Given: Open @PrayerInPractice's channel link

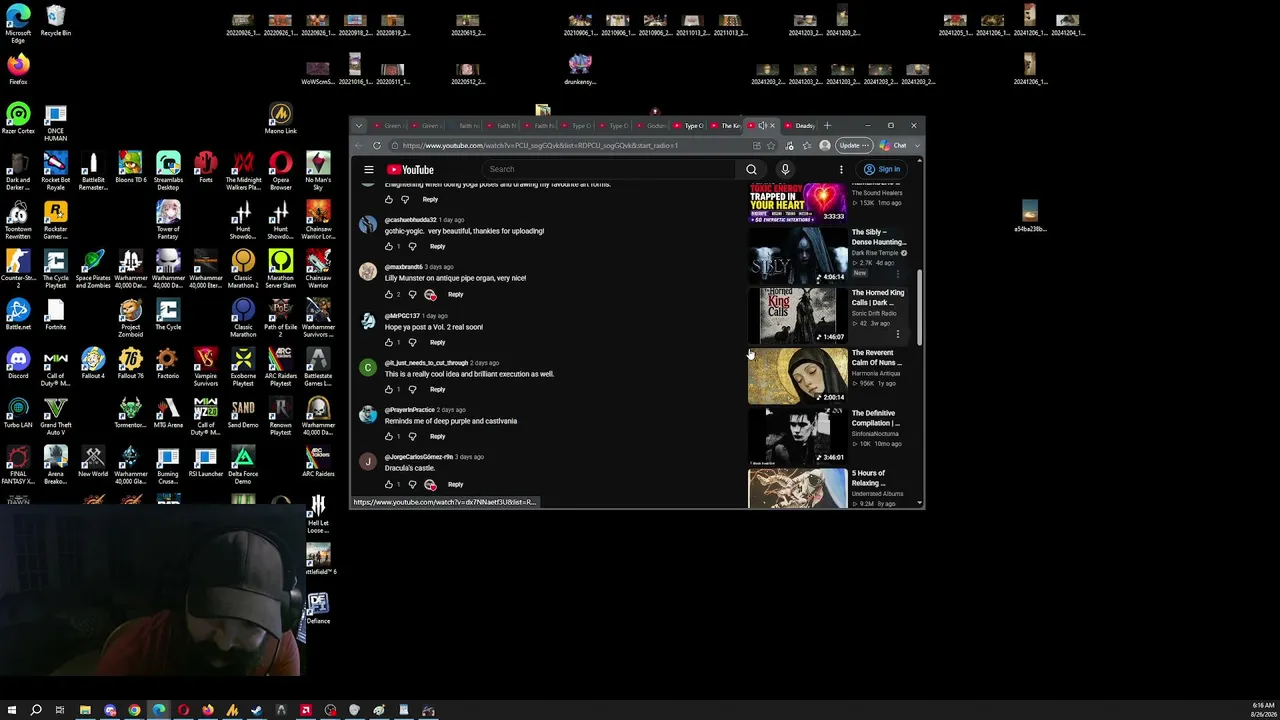Looking at the screenshot, I should (x=410, y=410).
